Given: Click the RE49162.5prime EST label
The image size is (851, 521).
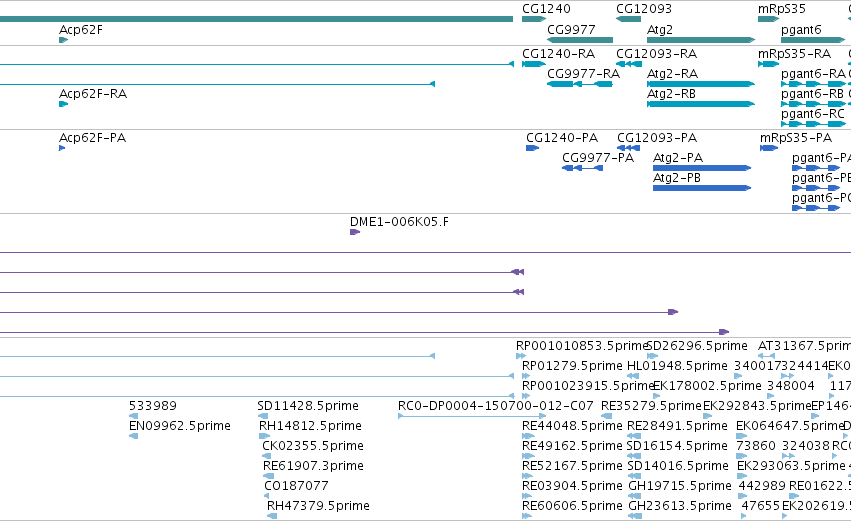Looking at the screenshot, I should tap(572, 446).
